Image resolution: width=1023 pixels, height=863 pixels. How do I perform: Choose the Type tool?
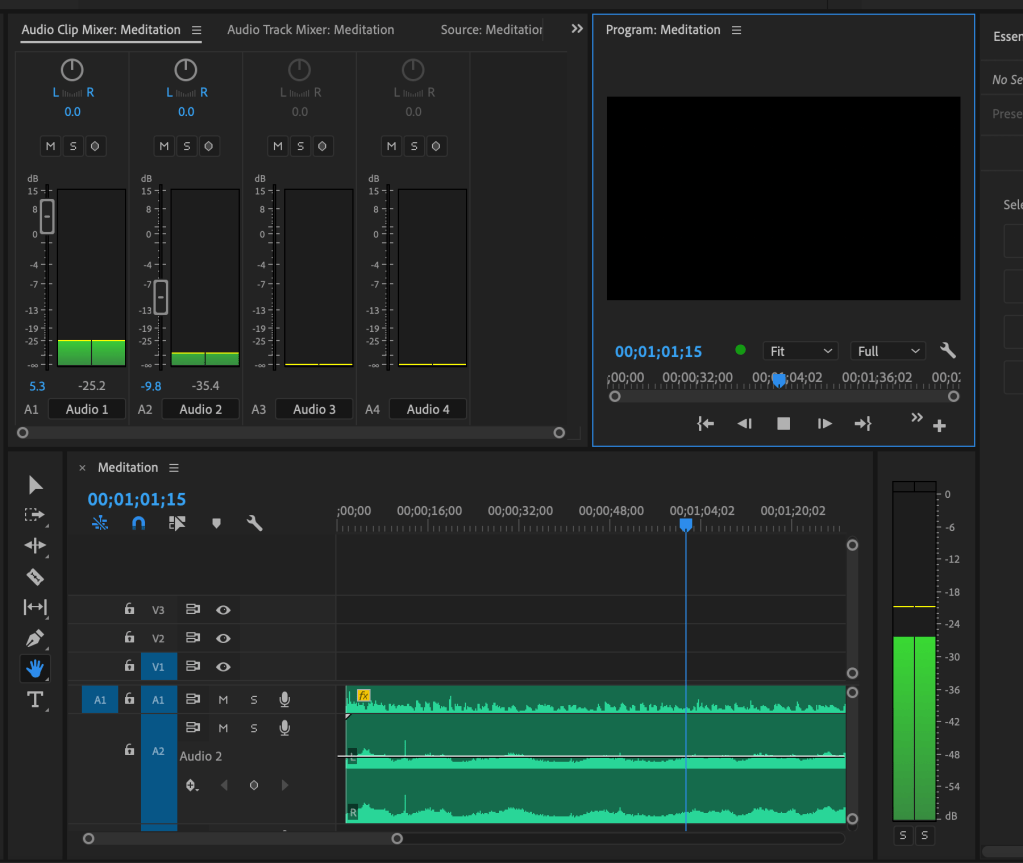[35, 699]
